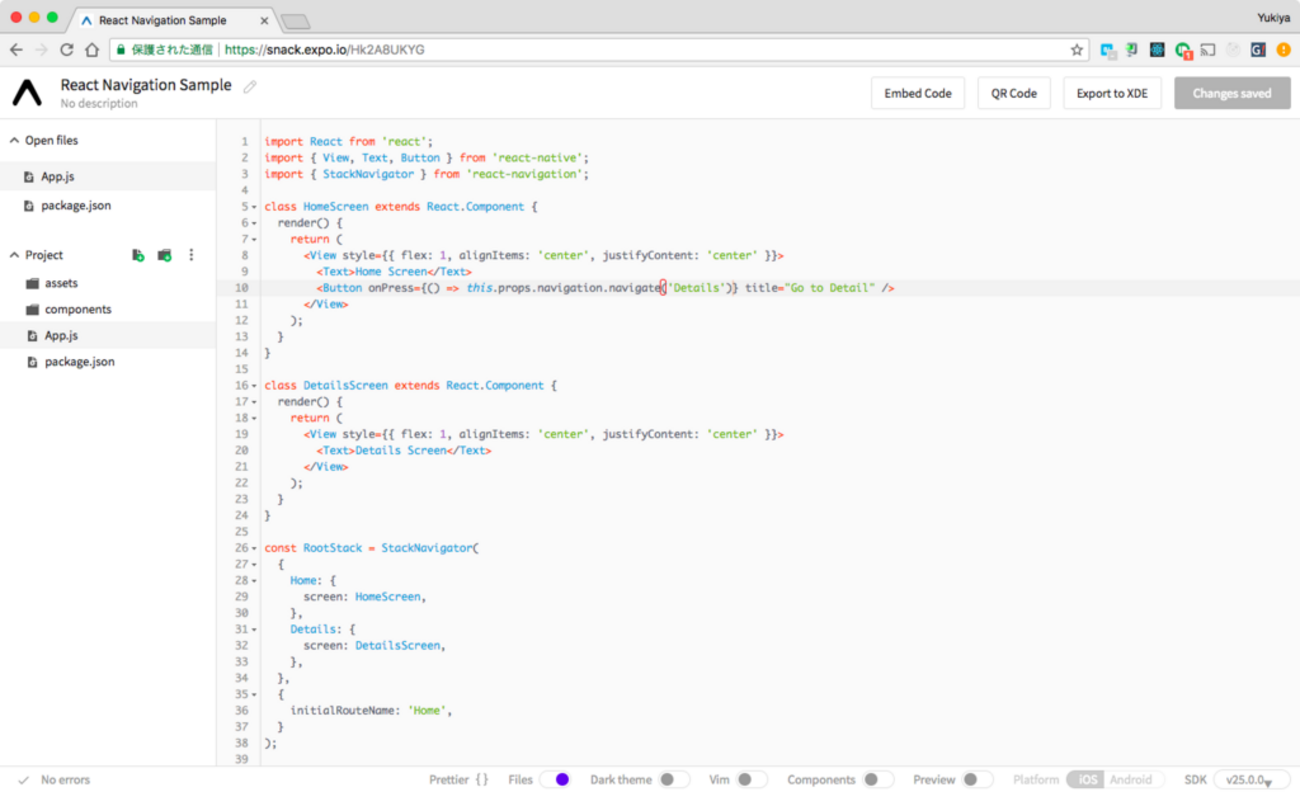The image size is (1300, 792).
Task: Click the Embed Code button
Action: tap(917, 93)
